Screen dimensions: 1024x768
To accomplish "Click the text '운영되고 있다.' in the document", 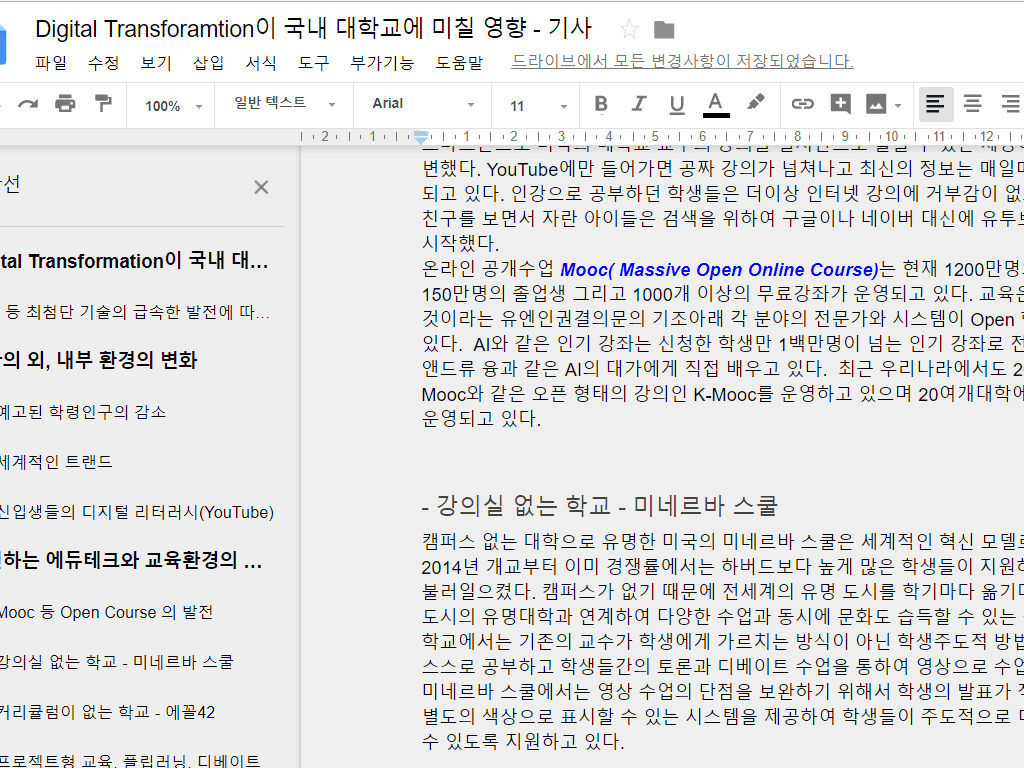I will [481, 419].
